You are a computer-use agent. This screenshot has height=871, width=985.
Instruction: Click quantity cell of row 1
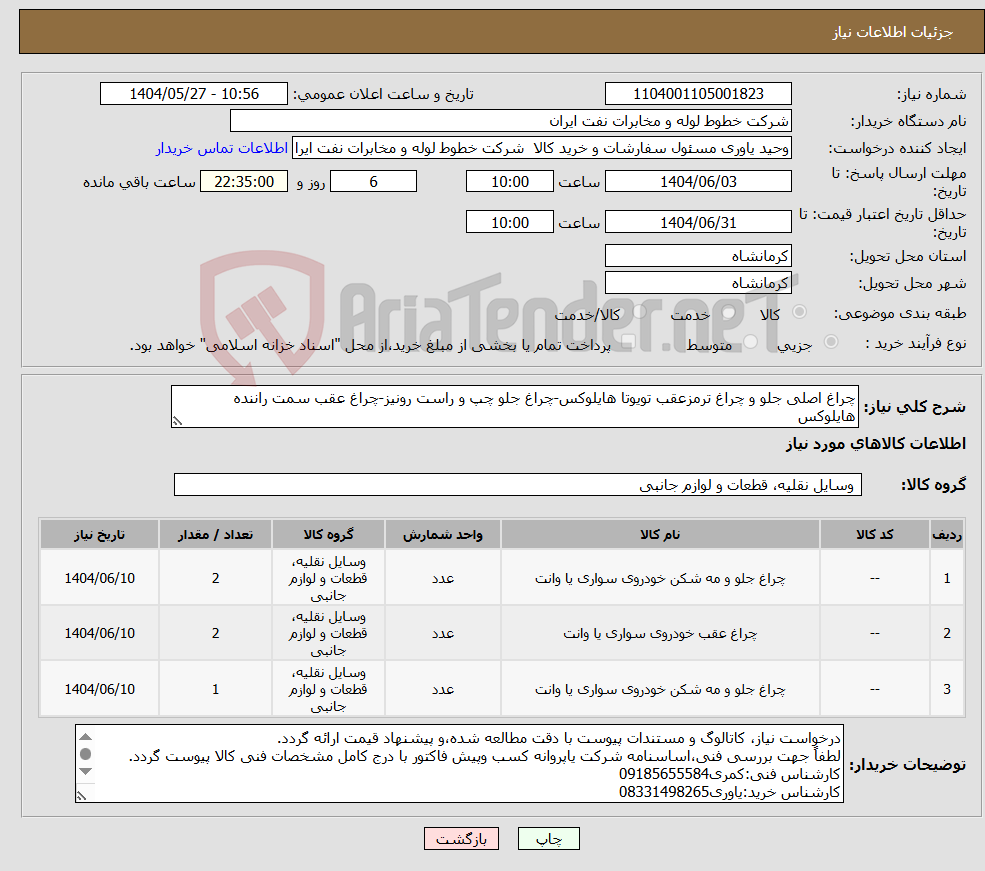pos(215,578)
